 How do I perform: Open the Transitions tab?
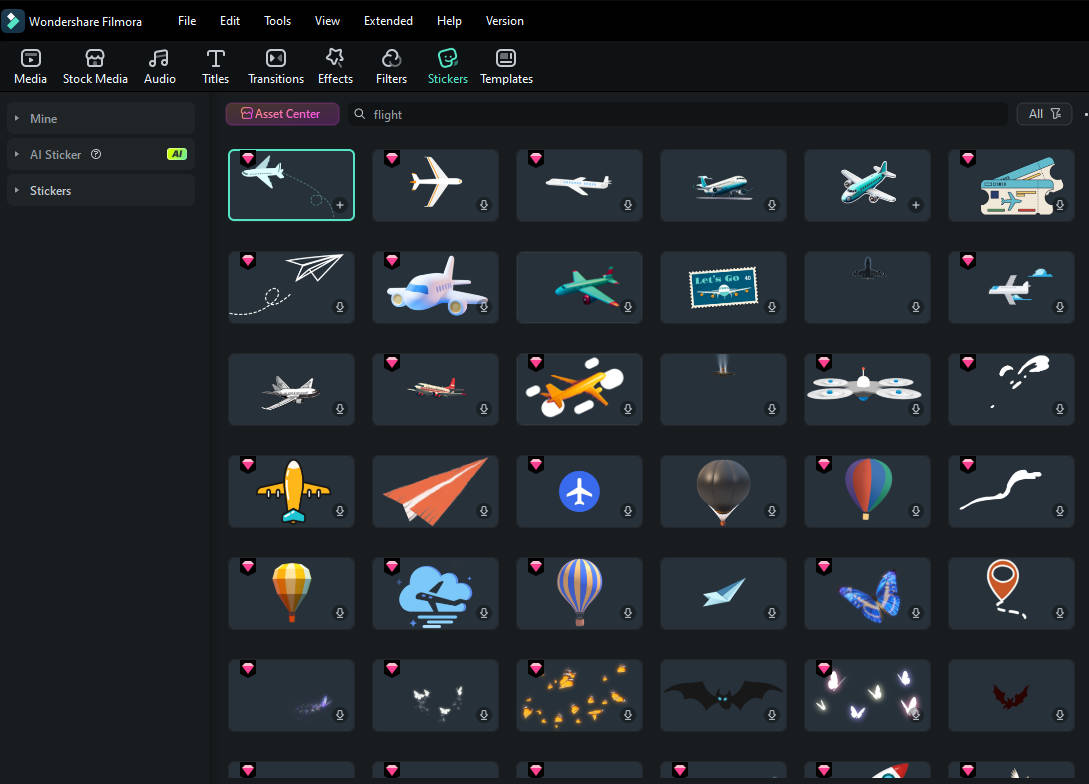pos(276,67)
